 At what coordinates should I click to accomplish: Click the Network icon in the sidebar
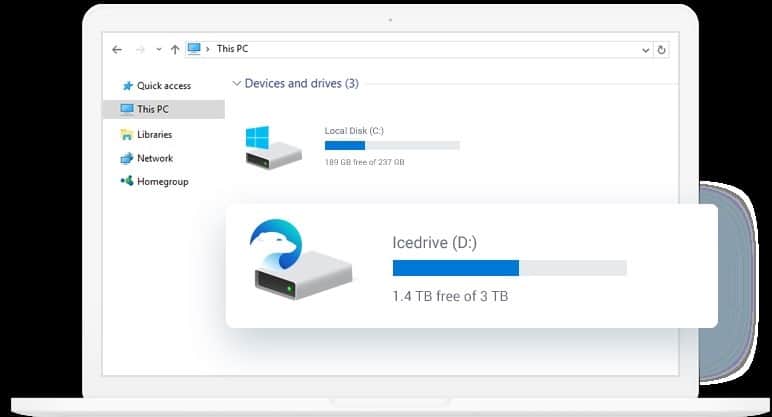pos(127,158)
